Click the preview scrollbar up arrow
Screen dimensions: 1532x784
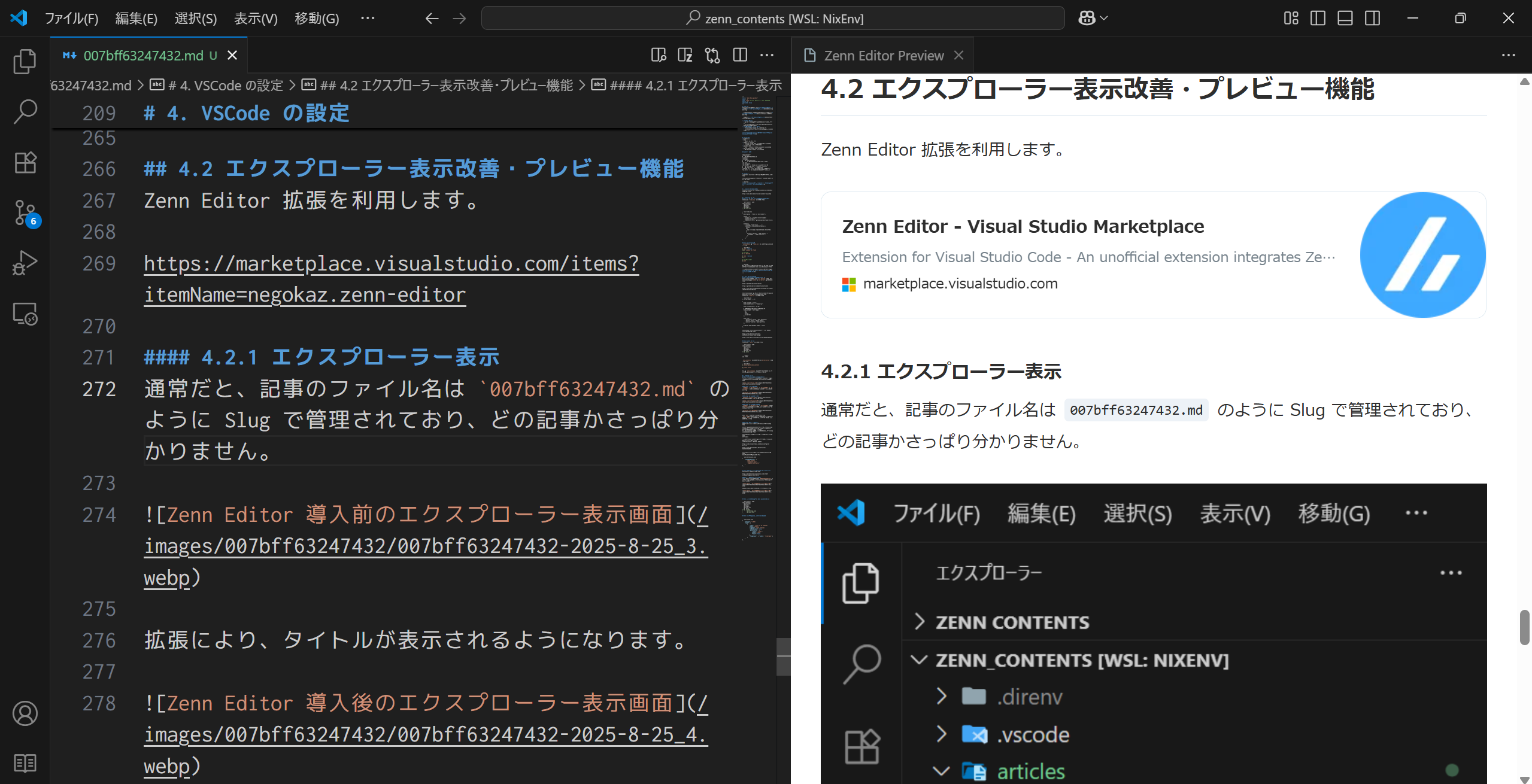[1524, 81]
